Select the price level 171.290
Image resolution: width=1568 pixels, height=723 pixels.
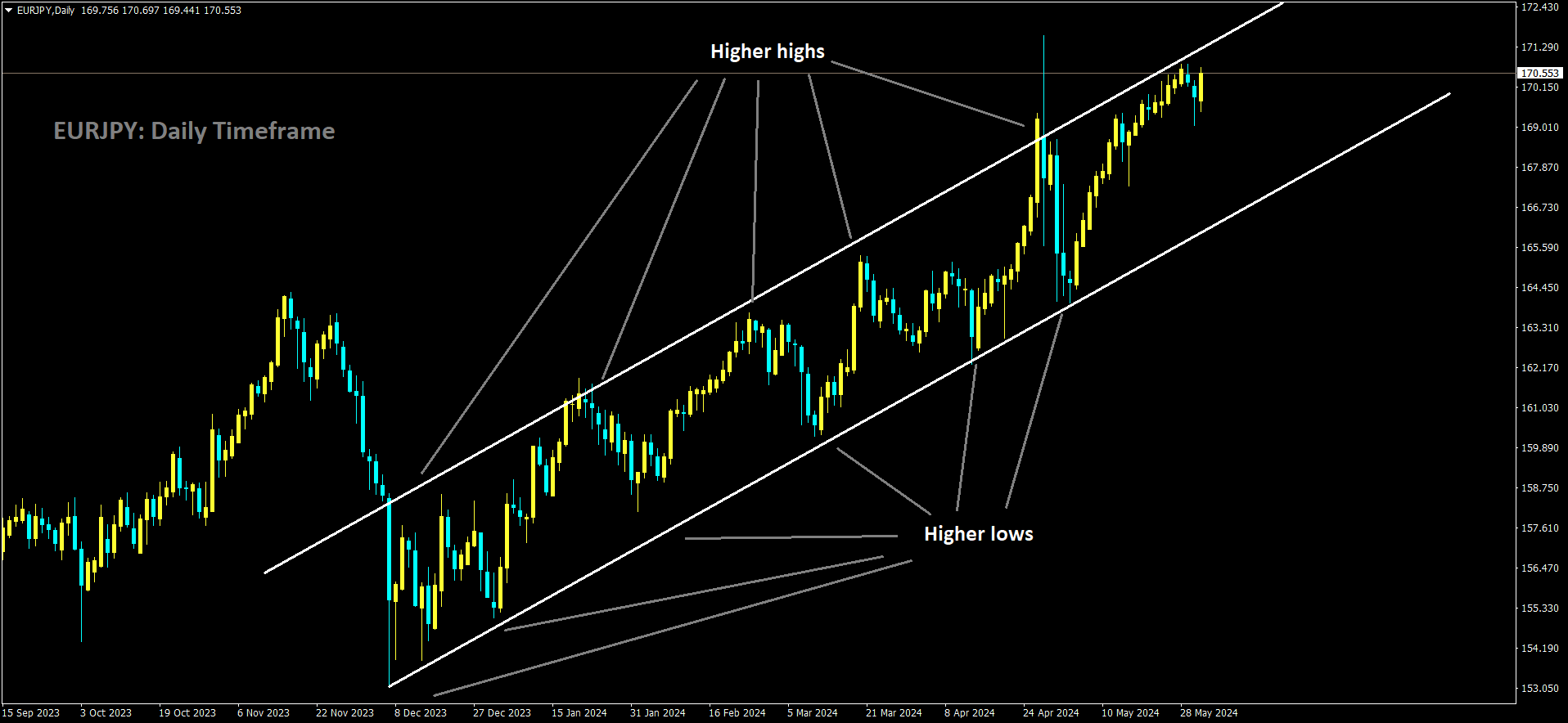1539,47
